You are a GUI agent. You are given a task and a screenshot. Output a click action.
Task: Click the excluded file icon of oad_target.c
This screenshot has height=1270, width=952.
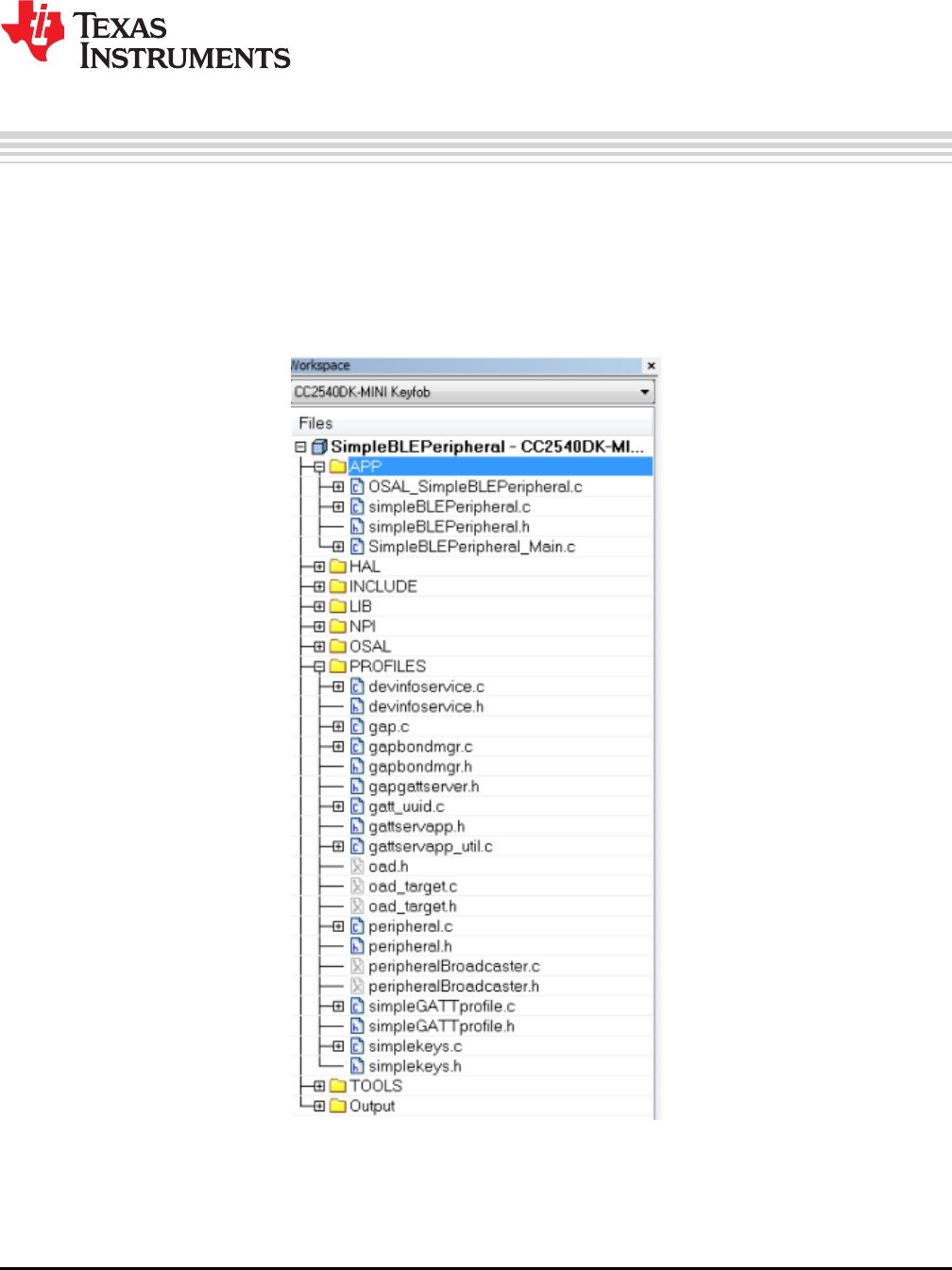357,887
